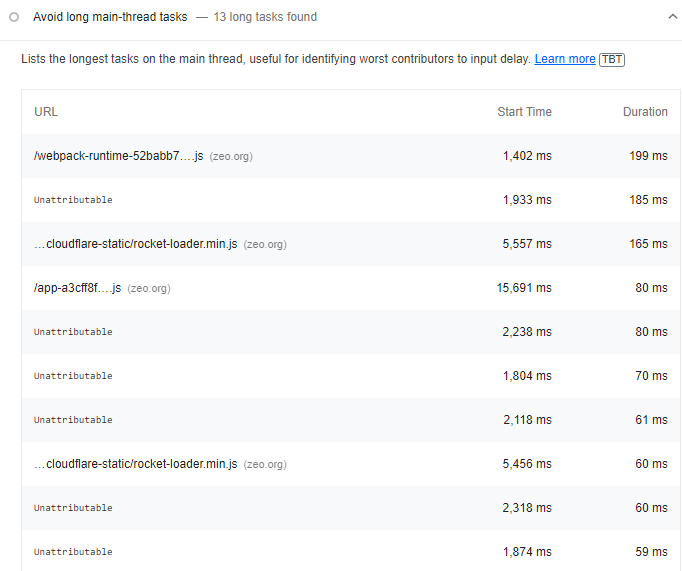Collapse the long main-thread tasks audit

pos(672,17)
